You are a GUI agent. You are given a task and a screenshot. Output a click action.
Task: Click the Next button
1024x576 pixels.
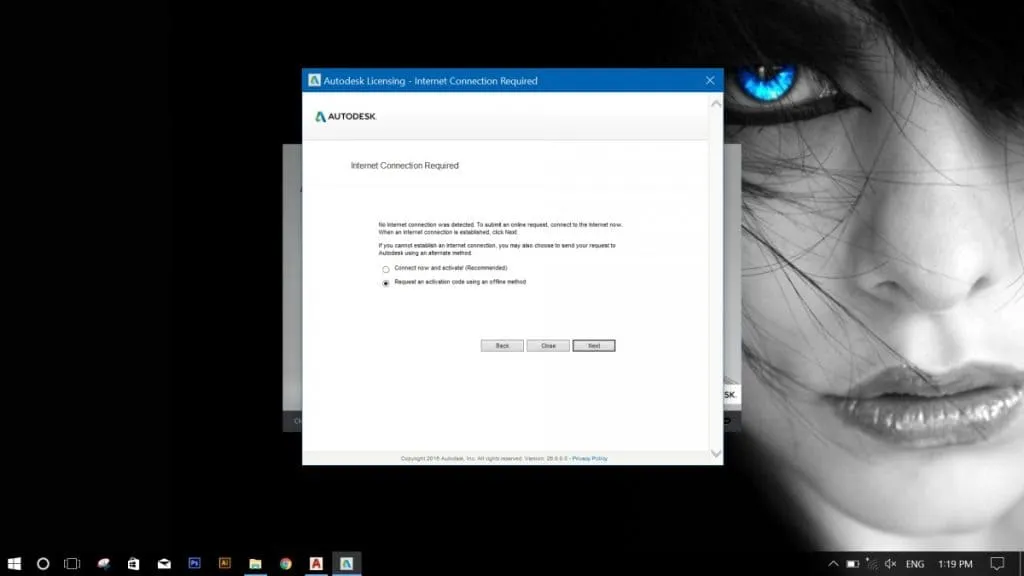[x=594, y=345]
